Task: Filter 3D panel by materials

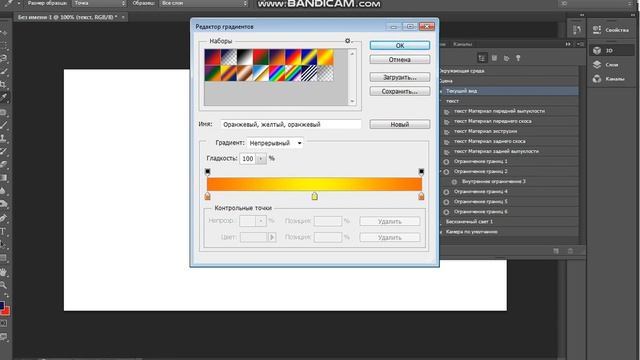Action: (x=507, y=58)
